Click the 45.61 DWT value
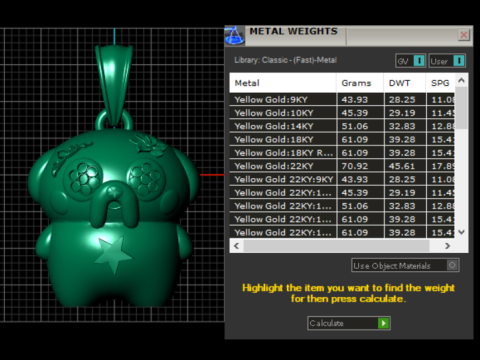The image size is (480, 360). [x=402, y=166]
